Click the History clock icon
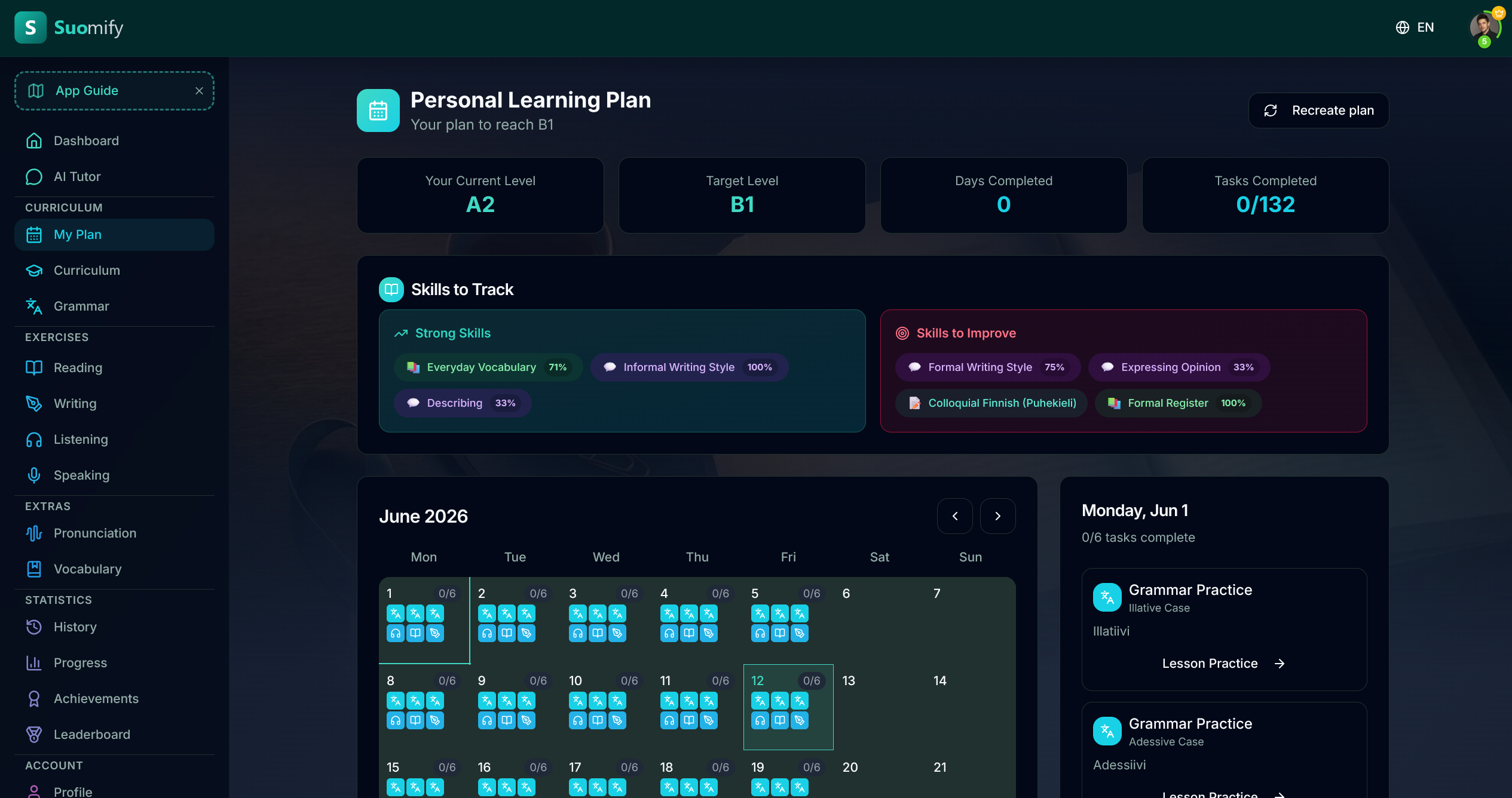This screenshot has height=798, width=1512. (34, 627)
